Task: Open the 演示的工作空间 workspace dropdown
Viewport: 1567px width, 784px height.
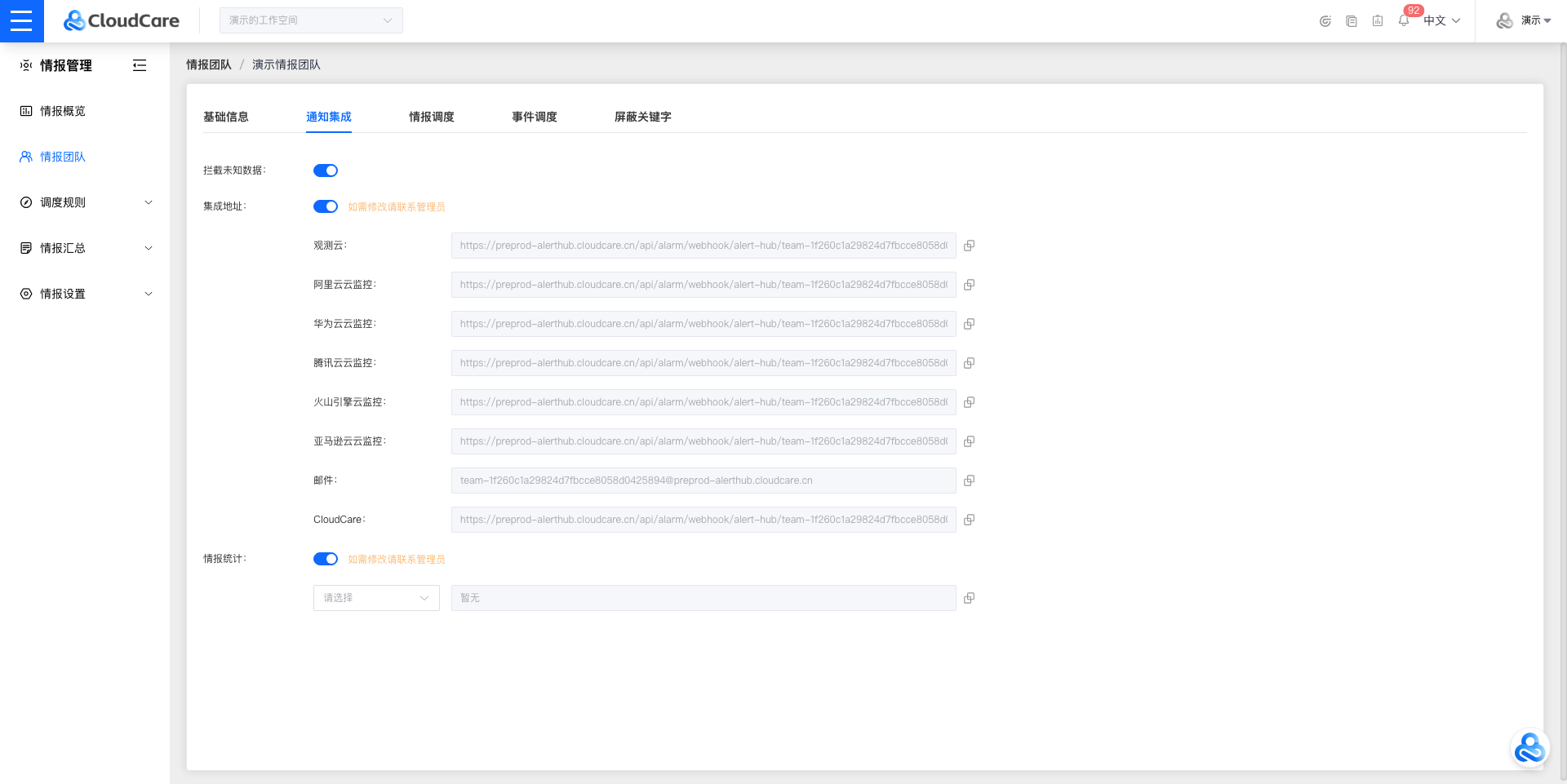Action: tap(311, 20)
